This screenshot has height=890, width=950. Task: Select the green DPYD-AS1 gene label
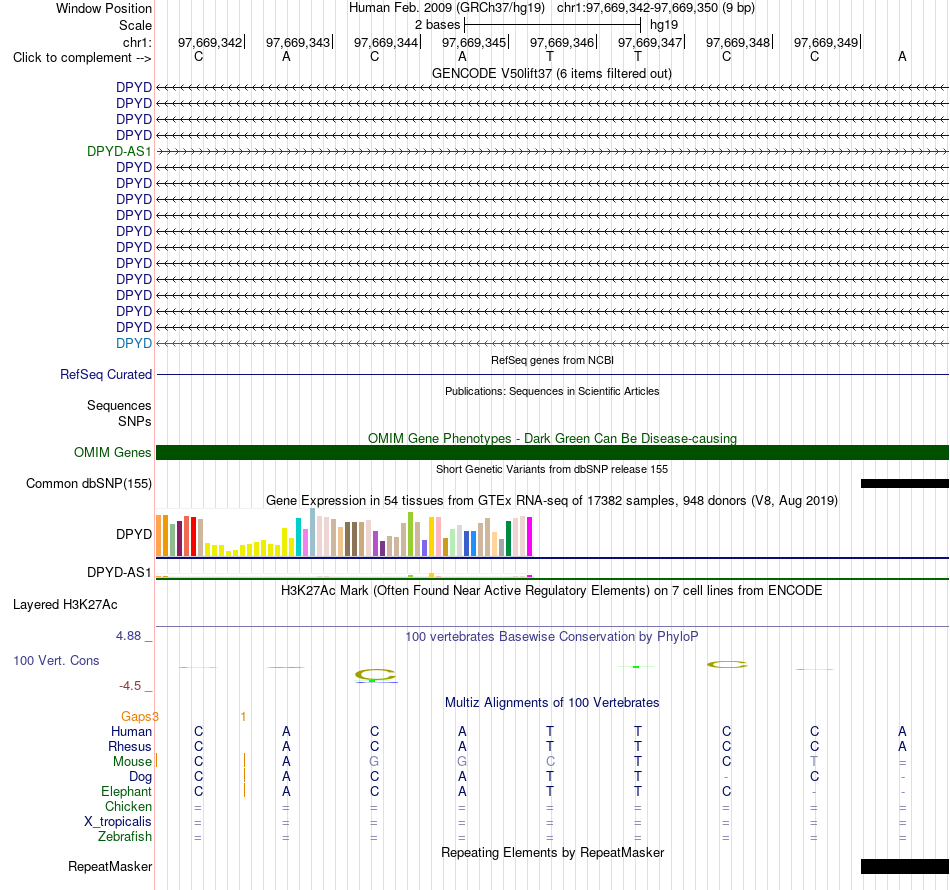(119, 151)
